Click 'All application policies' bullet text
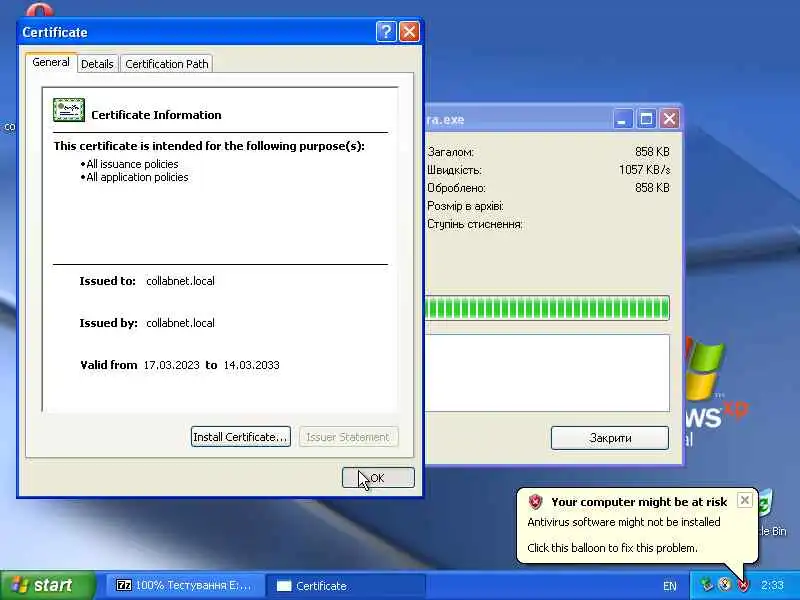 [x=137, y=177]
